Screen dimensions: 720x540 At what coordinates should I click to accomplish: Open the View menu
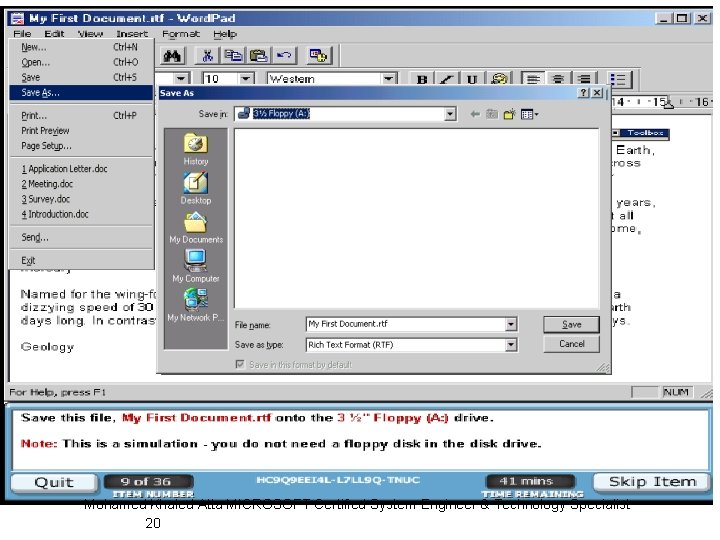pos(90,34)
